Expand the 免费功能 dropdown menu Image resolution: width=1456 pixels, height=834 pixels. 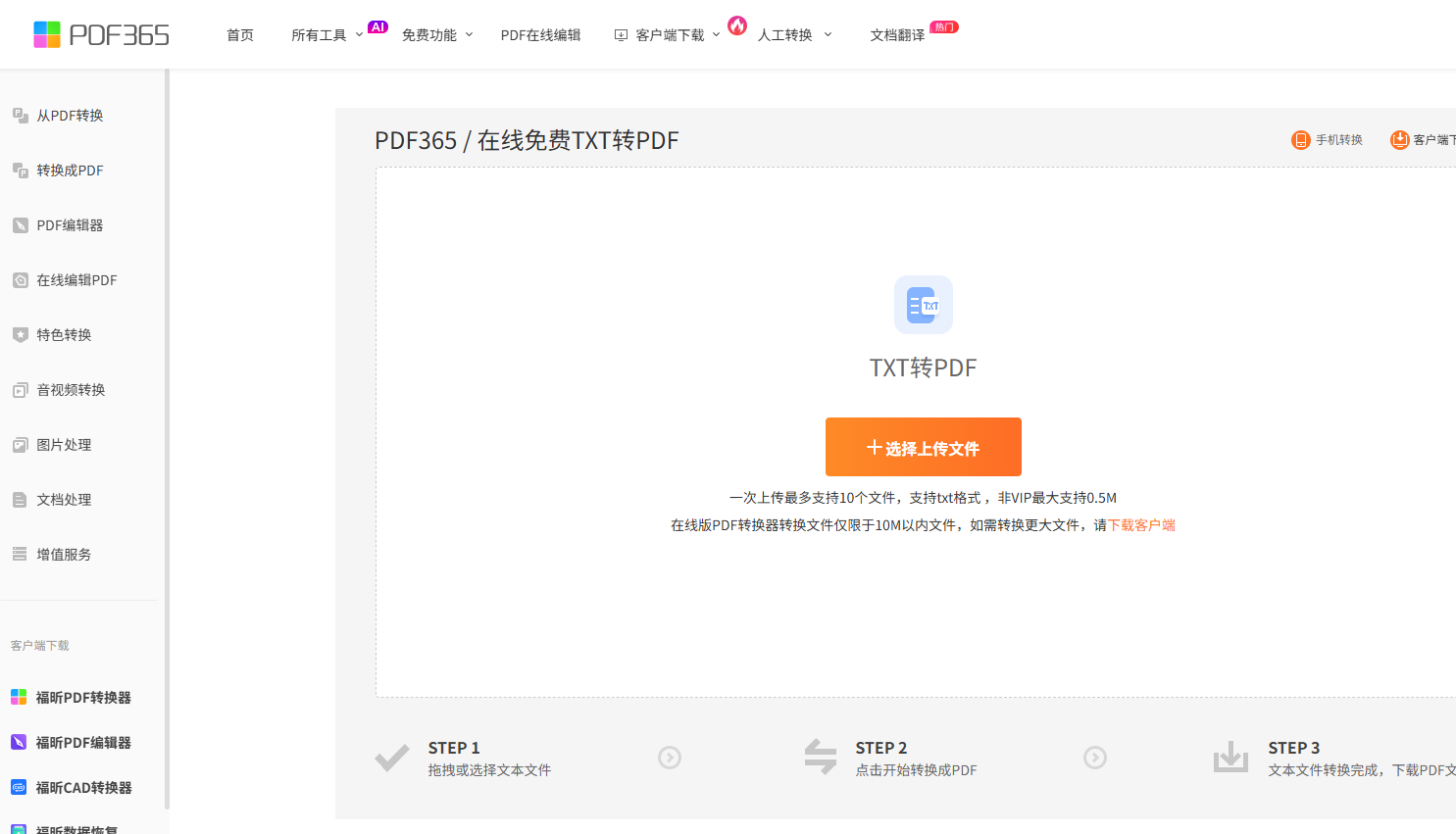coord(437,35)
